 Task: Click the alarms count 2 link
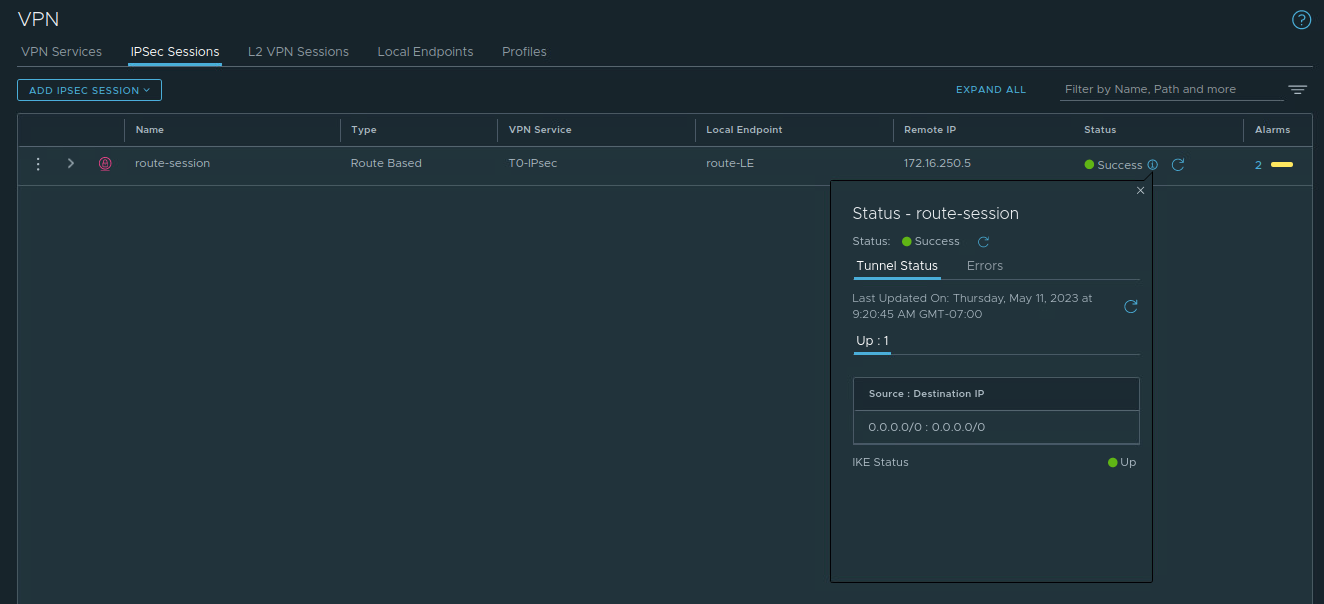tap(1258, 165)
